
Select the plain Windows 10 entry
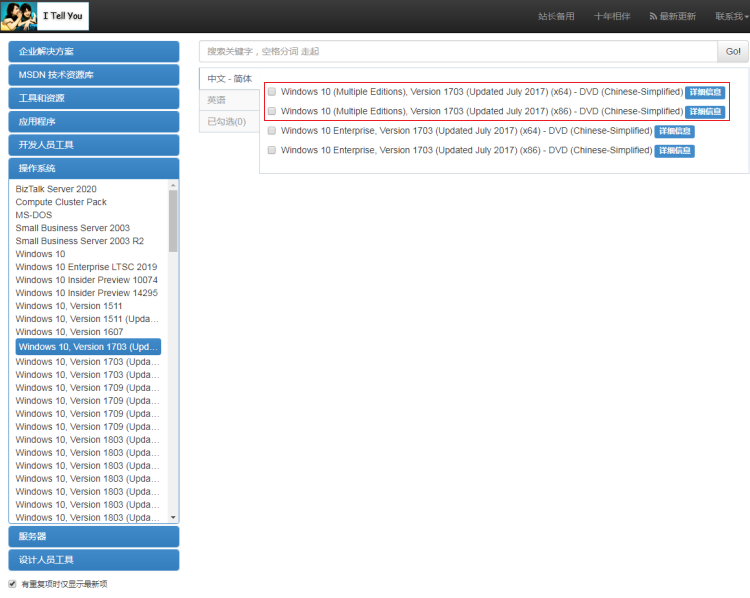click(x=40, y=254)
